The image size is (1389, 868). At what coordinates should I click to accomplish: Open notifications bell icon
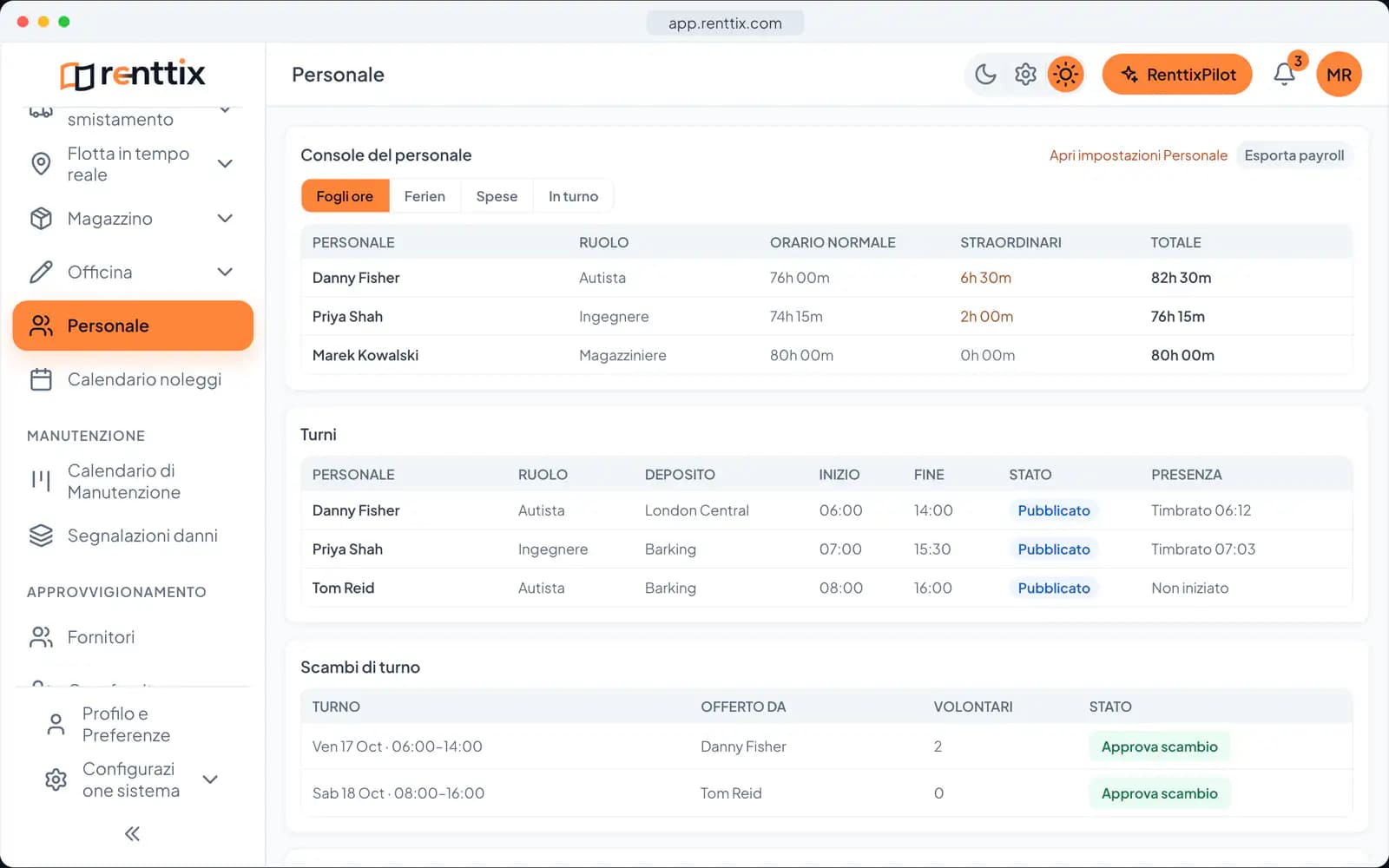pos(1285,75)
